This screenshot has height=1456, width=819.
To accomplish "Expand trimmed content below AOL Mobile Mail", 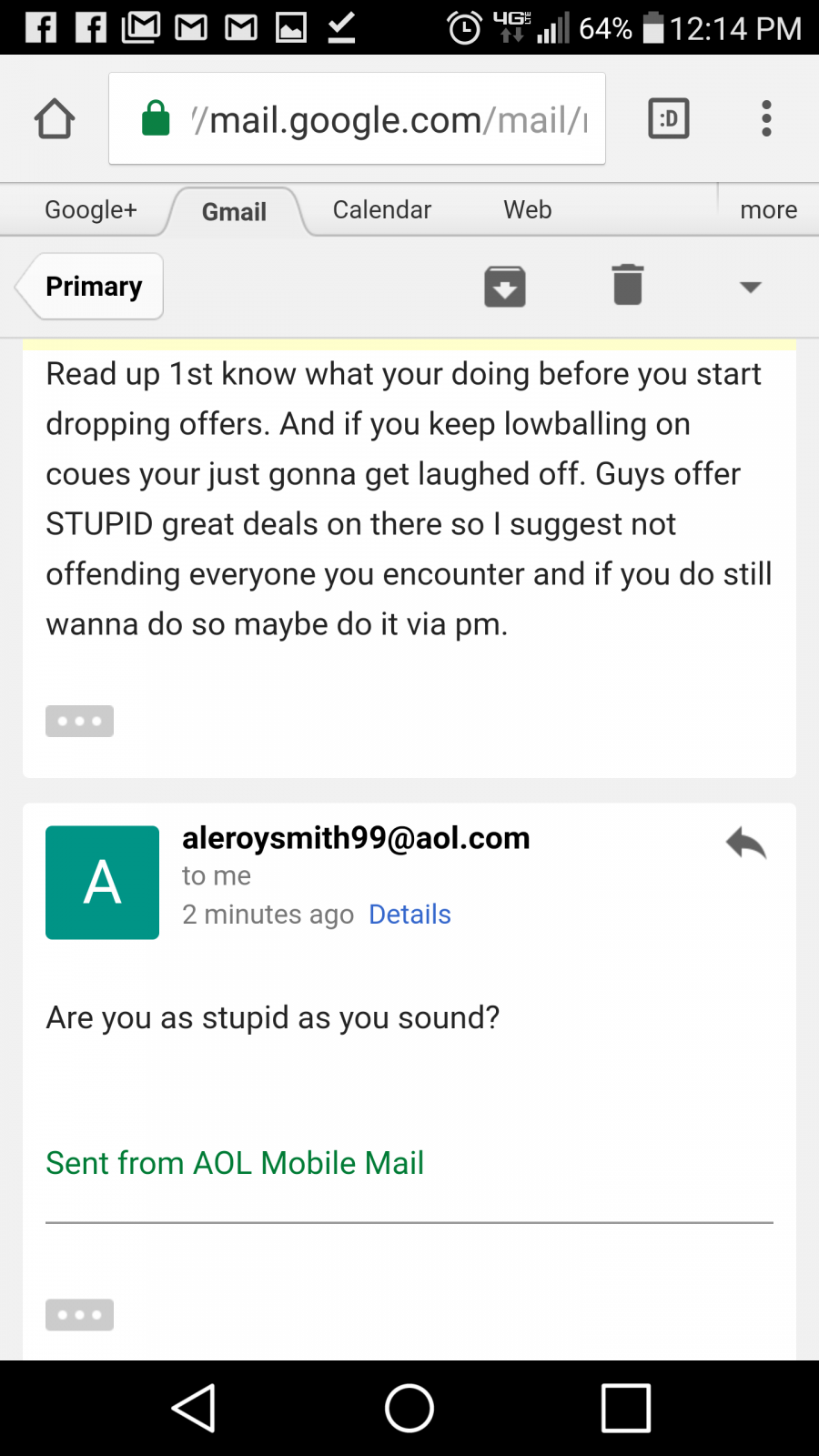I will 80,1315.
